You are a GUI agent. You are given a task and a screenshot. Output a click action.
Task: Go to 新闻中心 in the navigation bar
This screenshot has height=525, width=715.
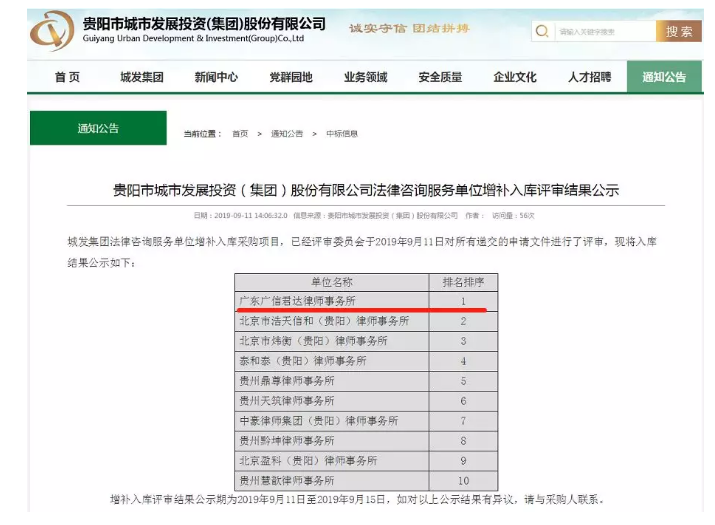(x=216, y=78)
